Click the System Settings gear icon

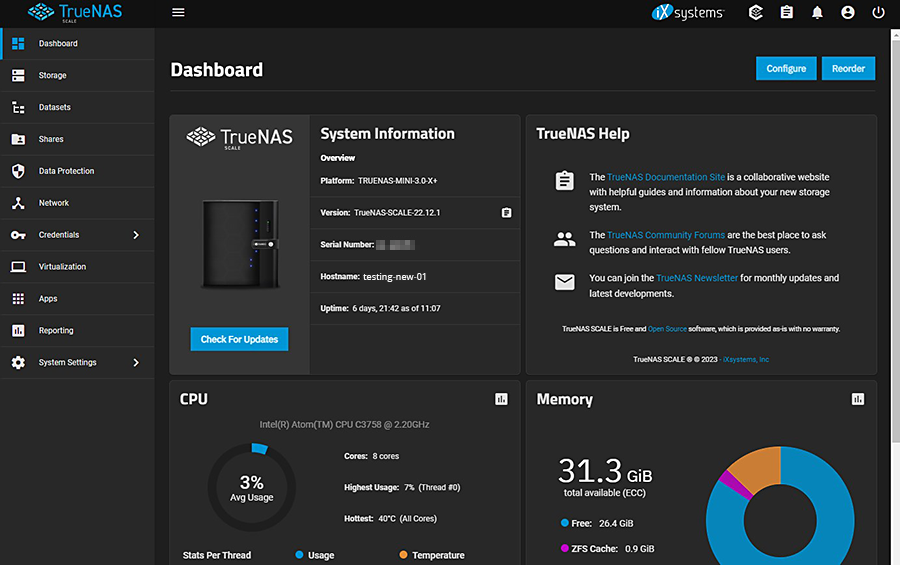click(x=18, y=362)
